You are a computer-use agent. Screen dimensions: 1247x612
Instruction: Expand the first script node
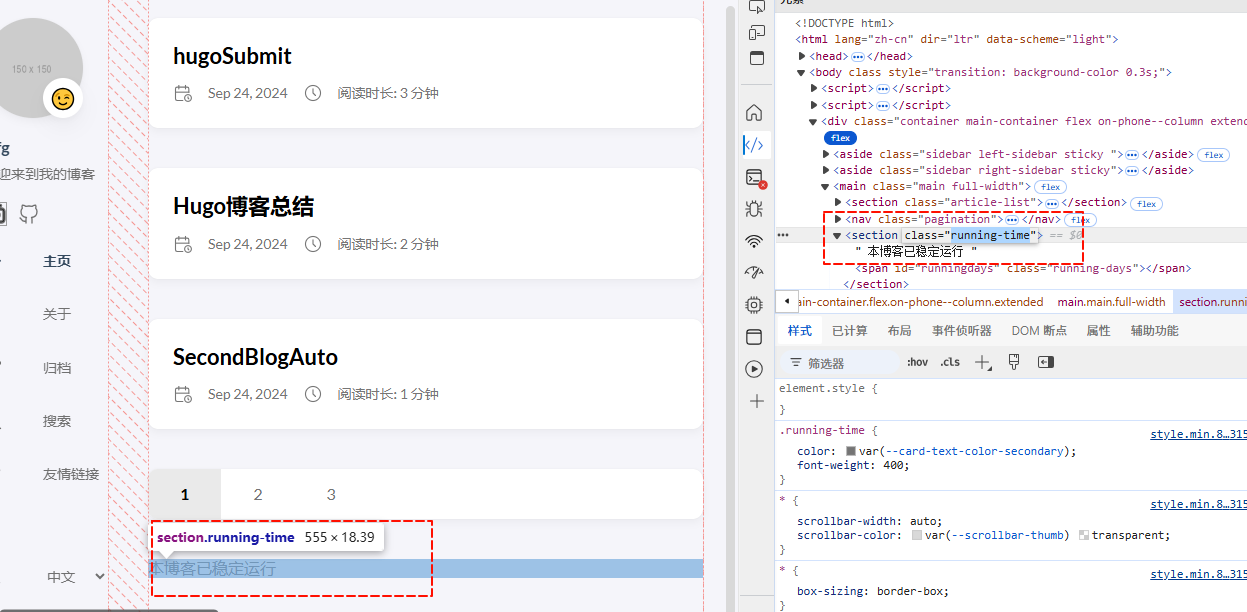coord(814,89)
